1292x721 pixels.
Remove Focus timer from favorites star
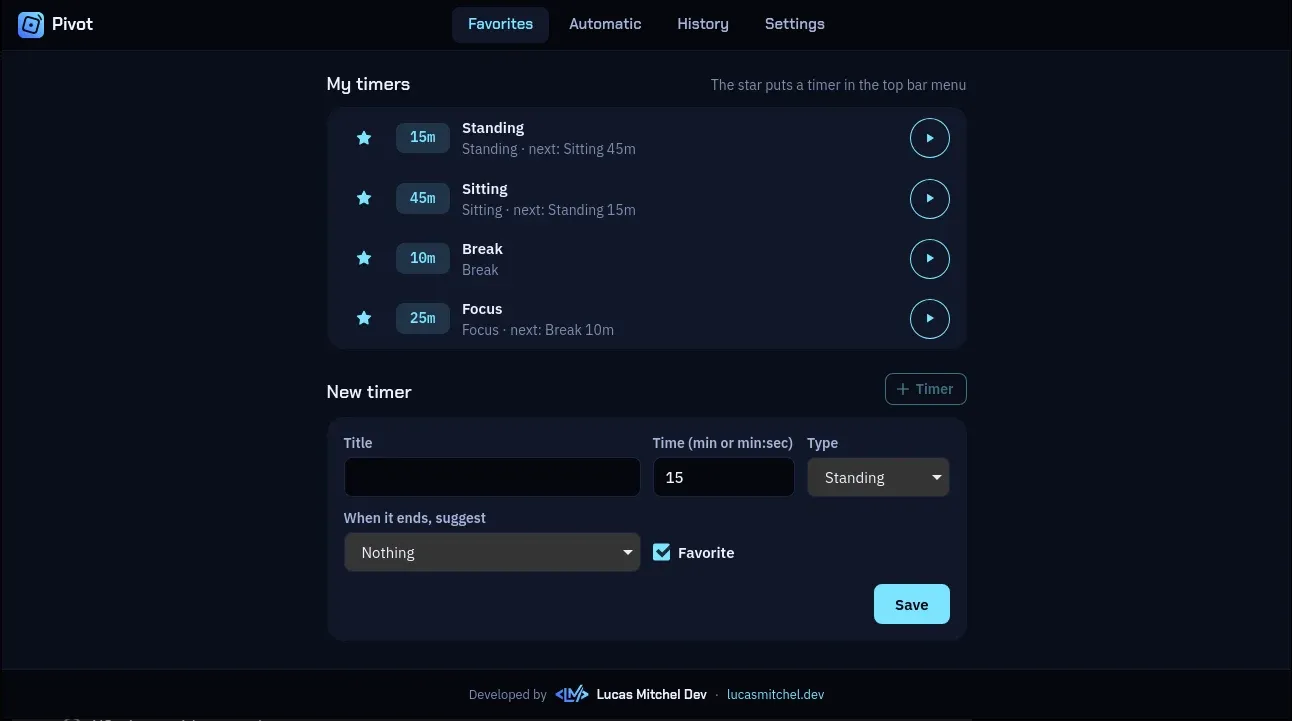[364, 318]
